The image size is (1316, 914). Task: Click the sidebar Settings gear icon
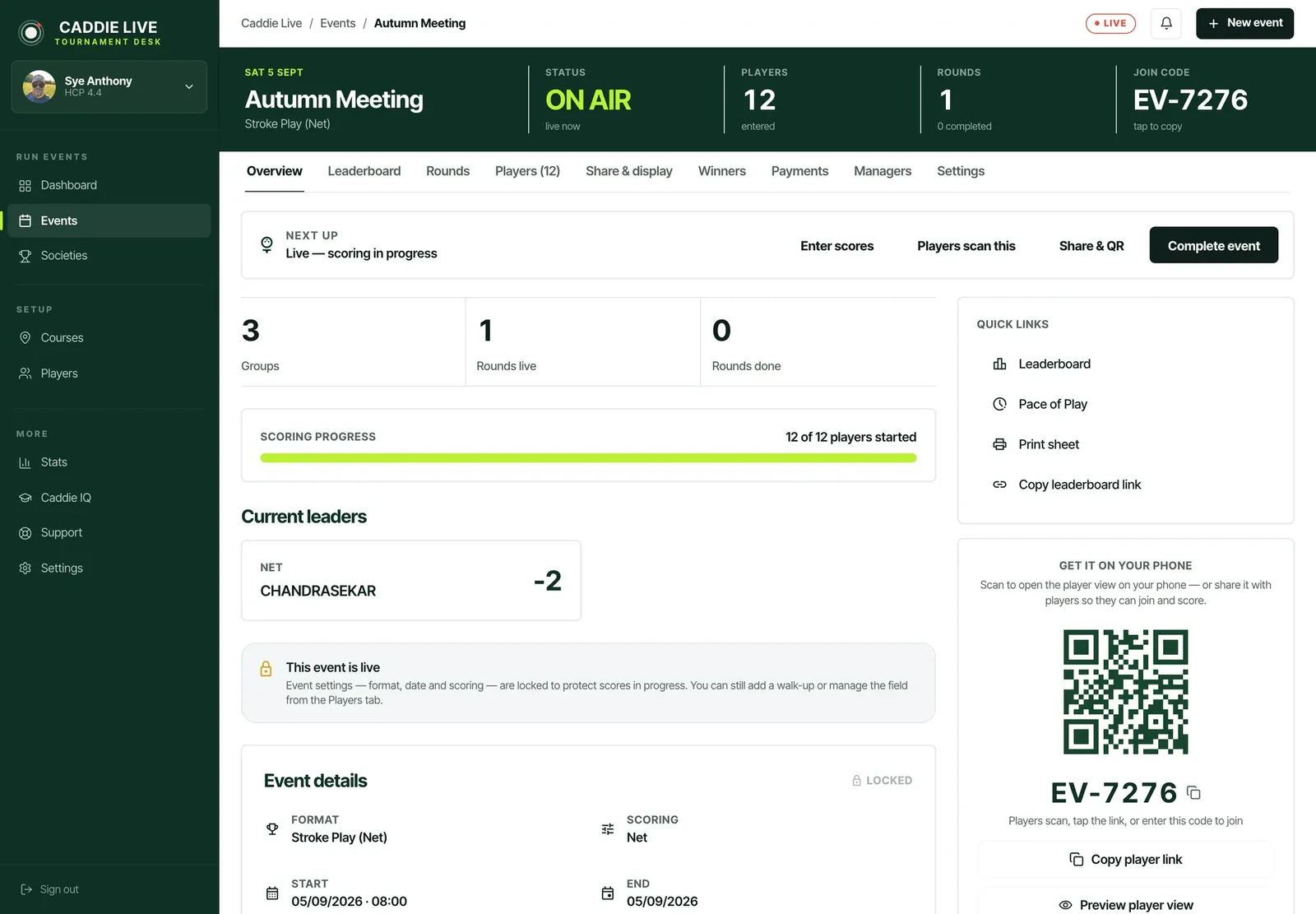click(x=25, y=568)
